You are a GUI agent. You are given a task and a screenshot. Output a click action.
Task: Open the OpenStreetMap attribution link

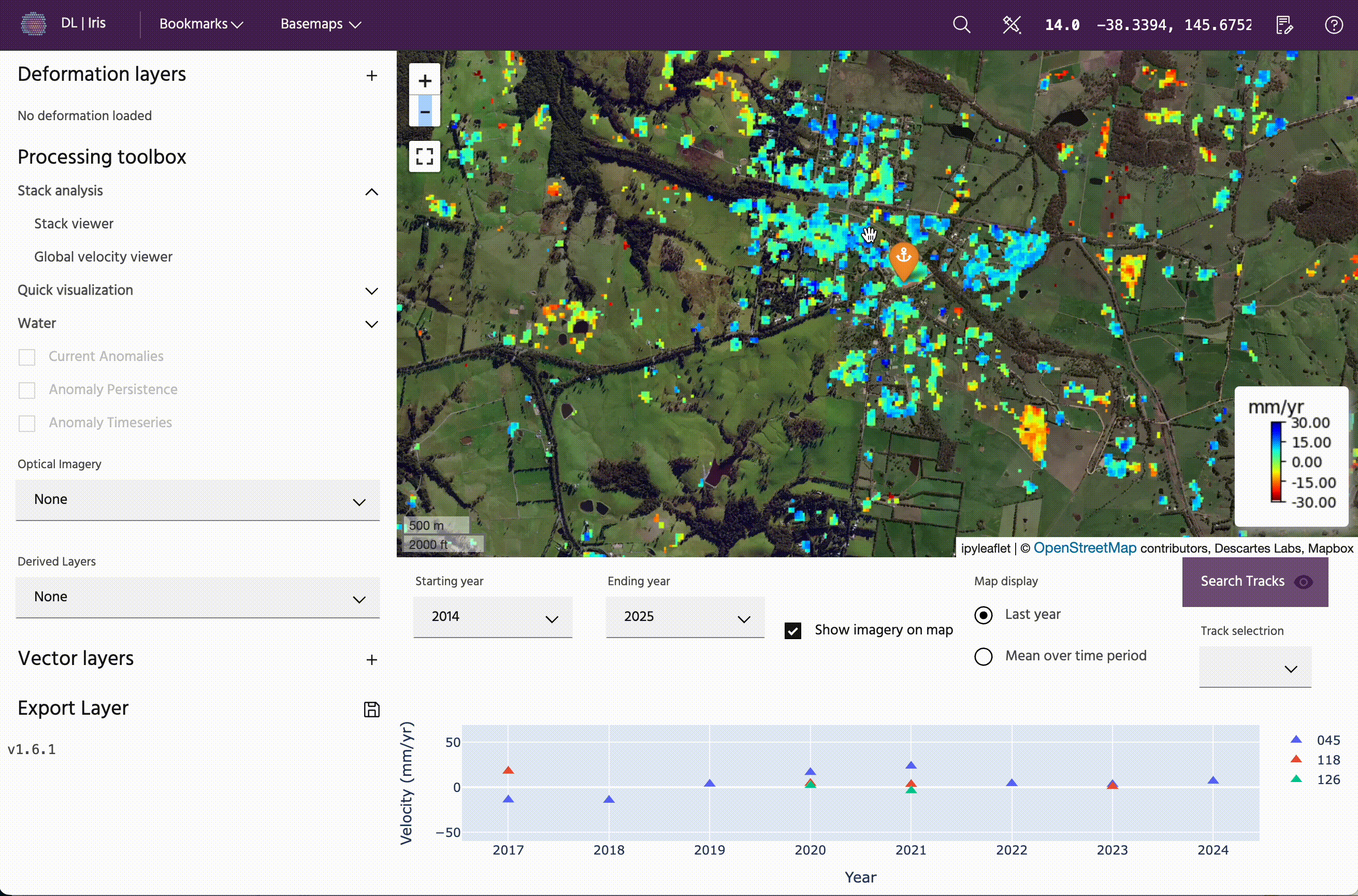pos(1085,548)
